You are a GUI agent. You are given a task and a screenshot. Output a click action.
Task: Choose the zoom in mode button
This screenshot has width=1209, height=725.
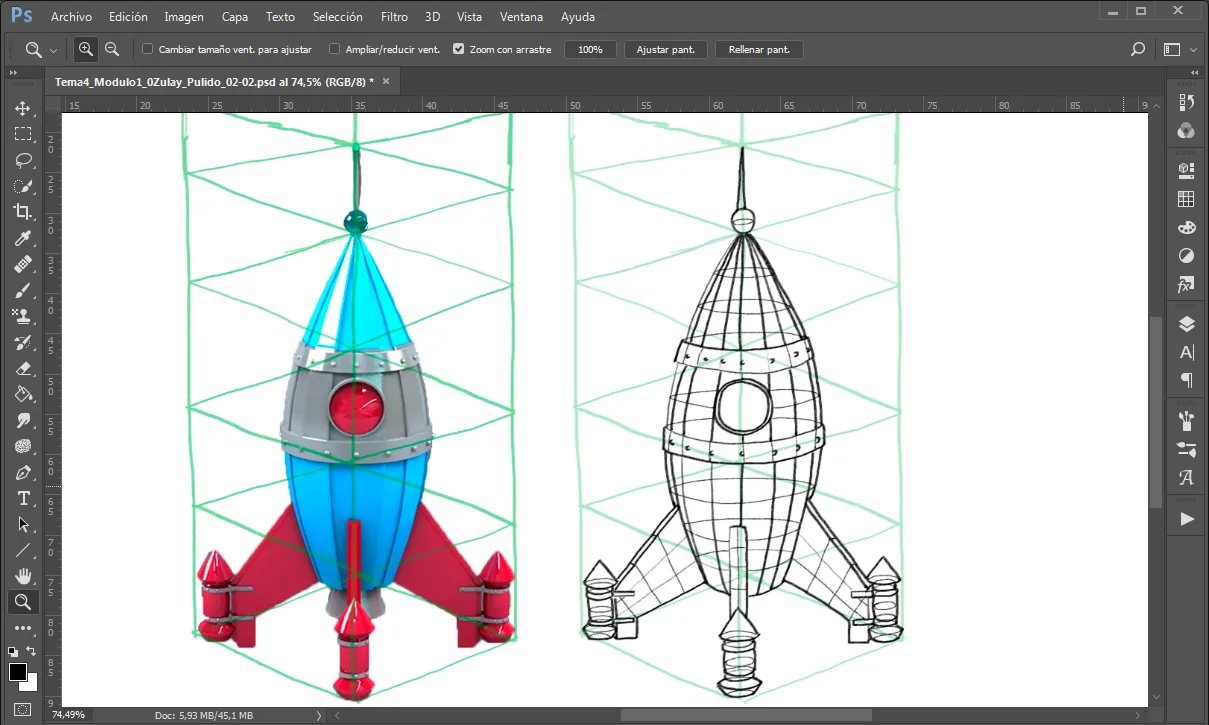(86, 49)
